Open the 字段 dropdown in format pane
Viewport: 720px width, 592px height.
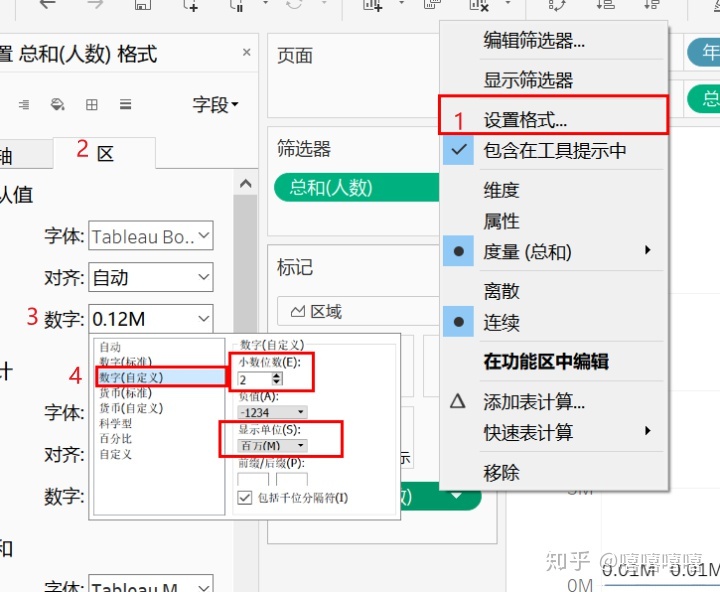[x=215, y=105]
